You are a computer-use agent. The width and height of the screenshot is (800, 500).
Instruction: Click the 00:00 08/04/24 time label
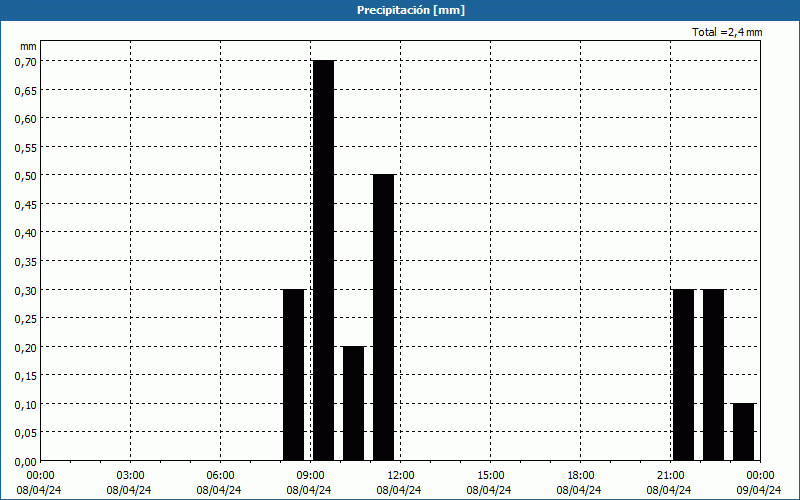pyautogui.click(x=39, y=483)
